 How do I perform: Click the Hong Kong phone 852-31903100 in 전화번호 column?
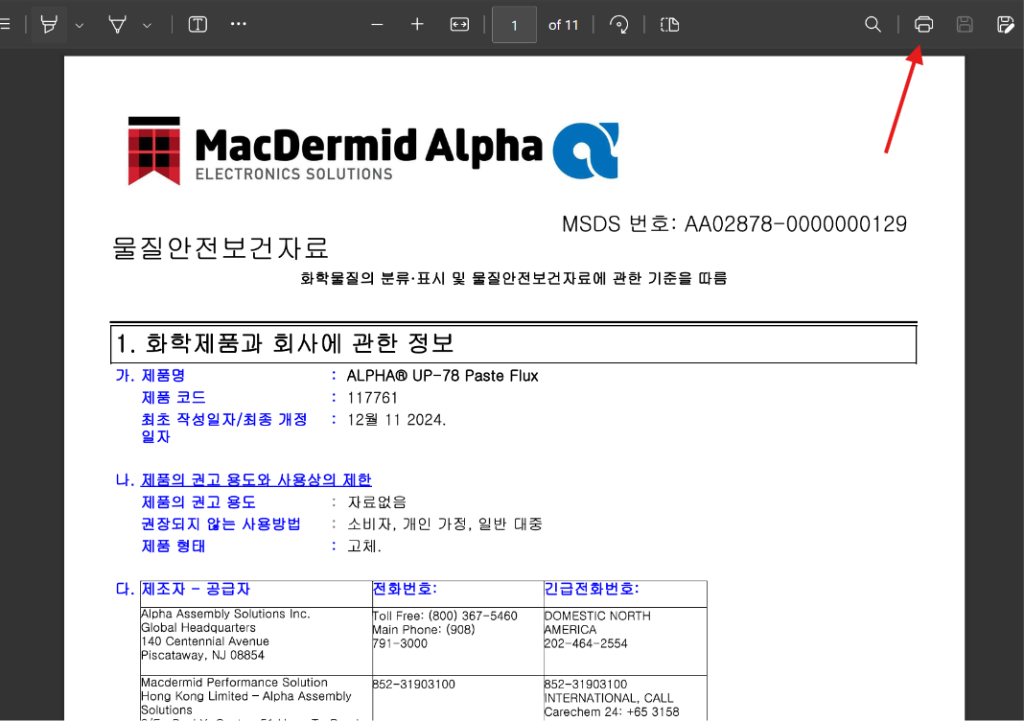[x=413, y=684]
